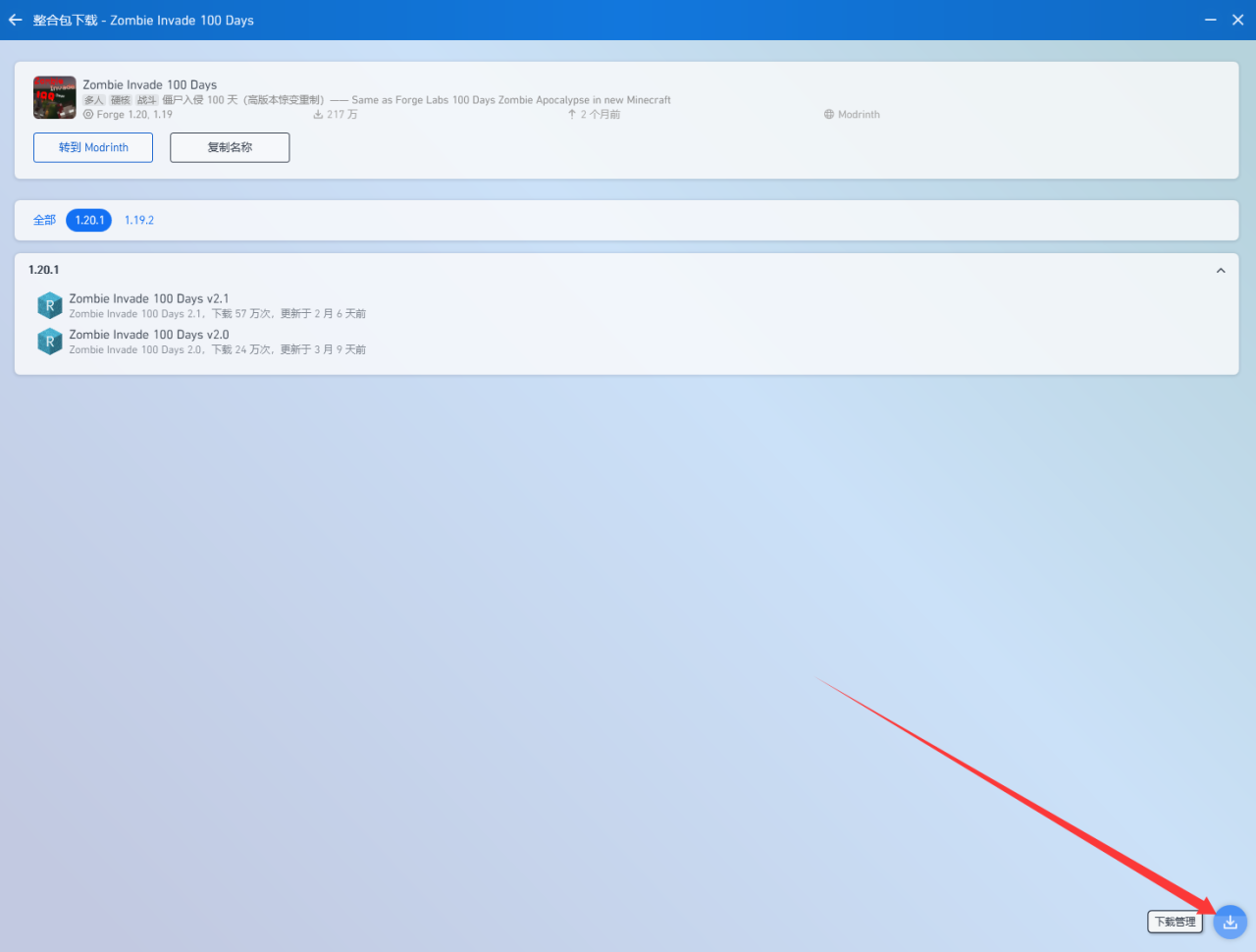The height and width of the screenshot is (952, 1256).
Task: Click 复制名称 to copy the name
Action: [x=230, y=147]
